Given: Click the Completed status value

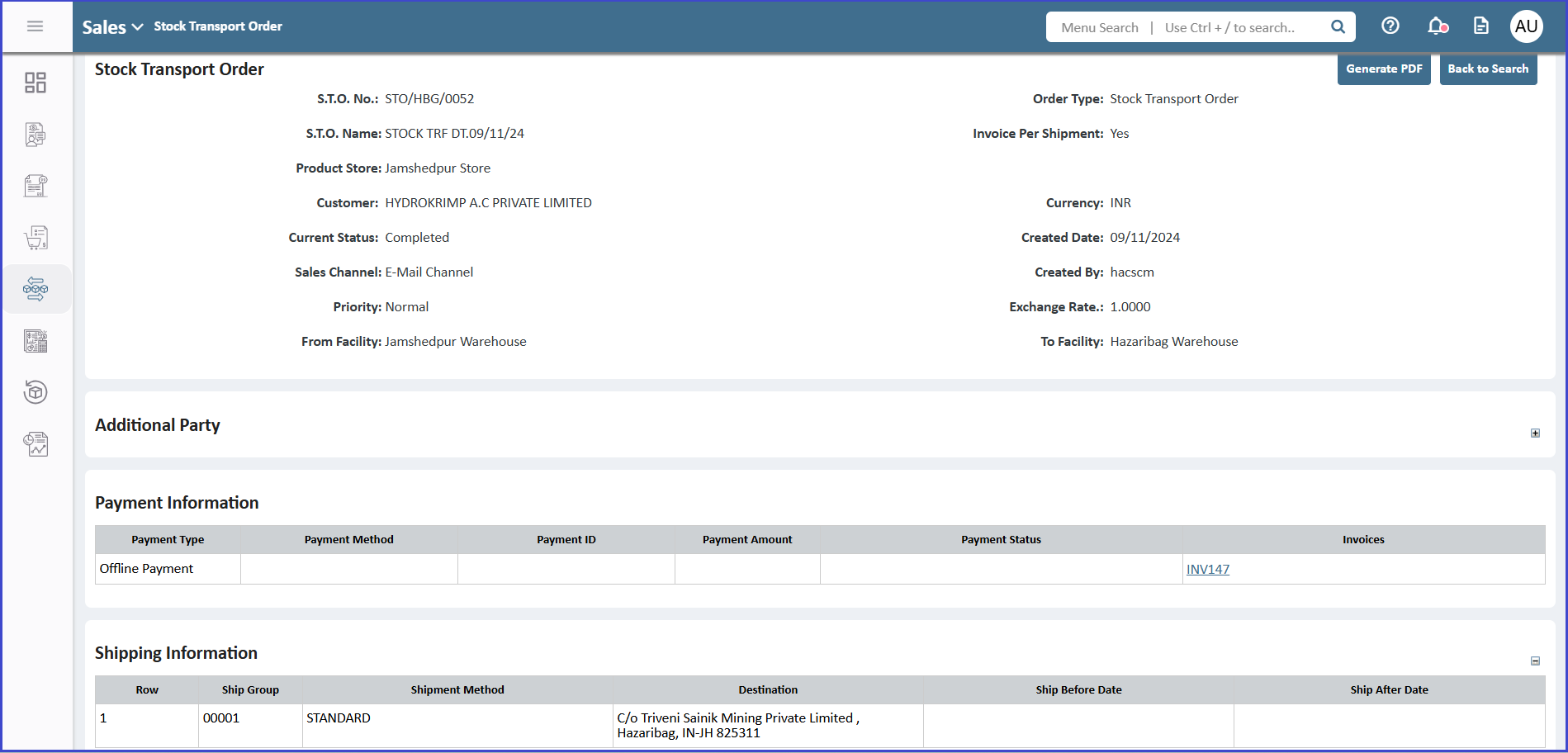Looking at the screenshot, I should (x=417, y=238).
